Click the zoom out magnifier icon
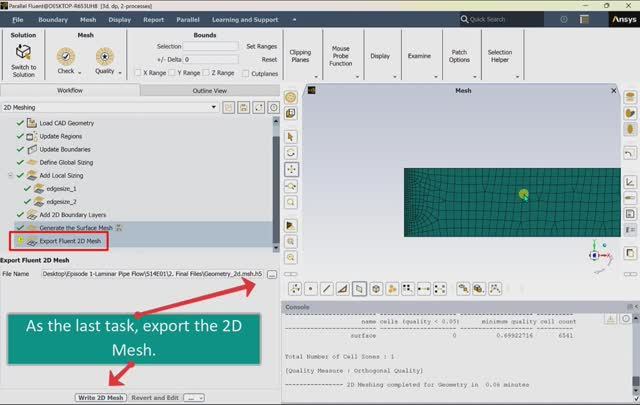The width and height of the screenshot is (640, 405). pos(291,258)
